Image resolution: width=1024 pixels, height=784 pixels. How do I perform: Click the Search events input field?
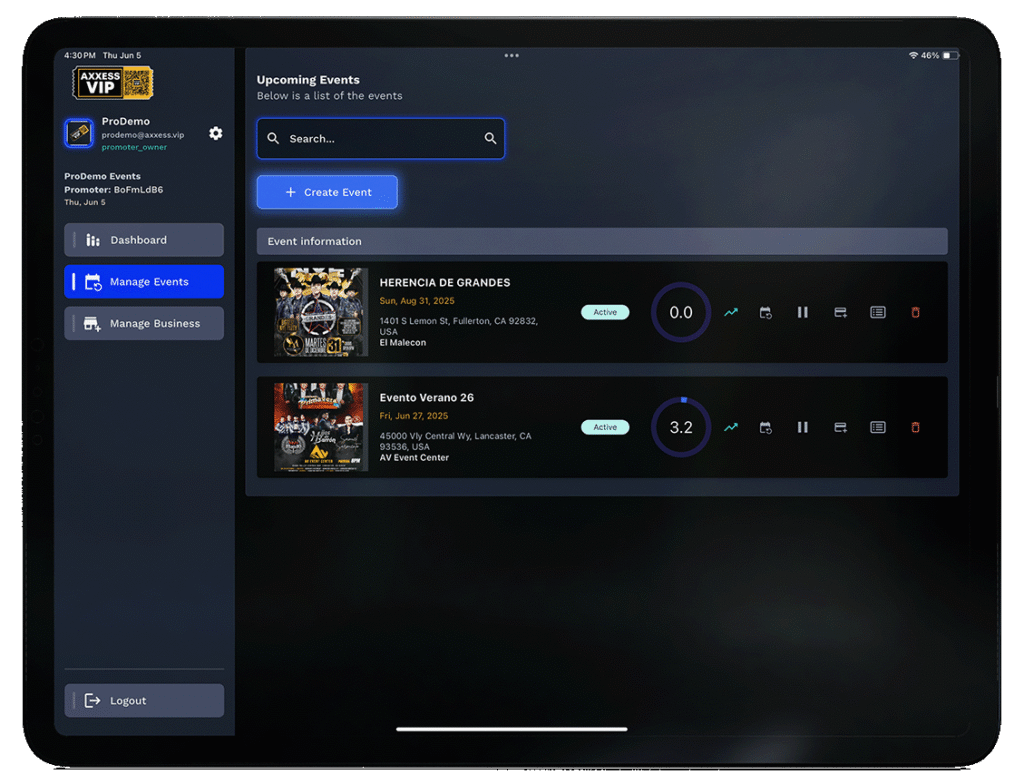coord(380,139)
